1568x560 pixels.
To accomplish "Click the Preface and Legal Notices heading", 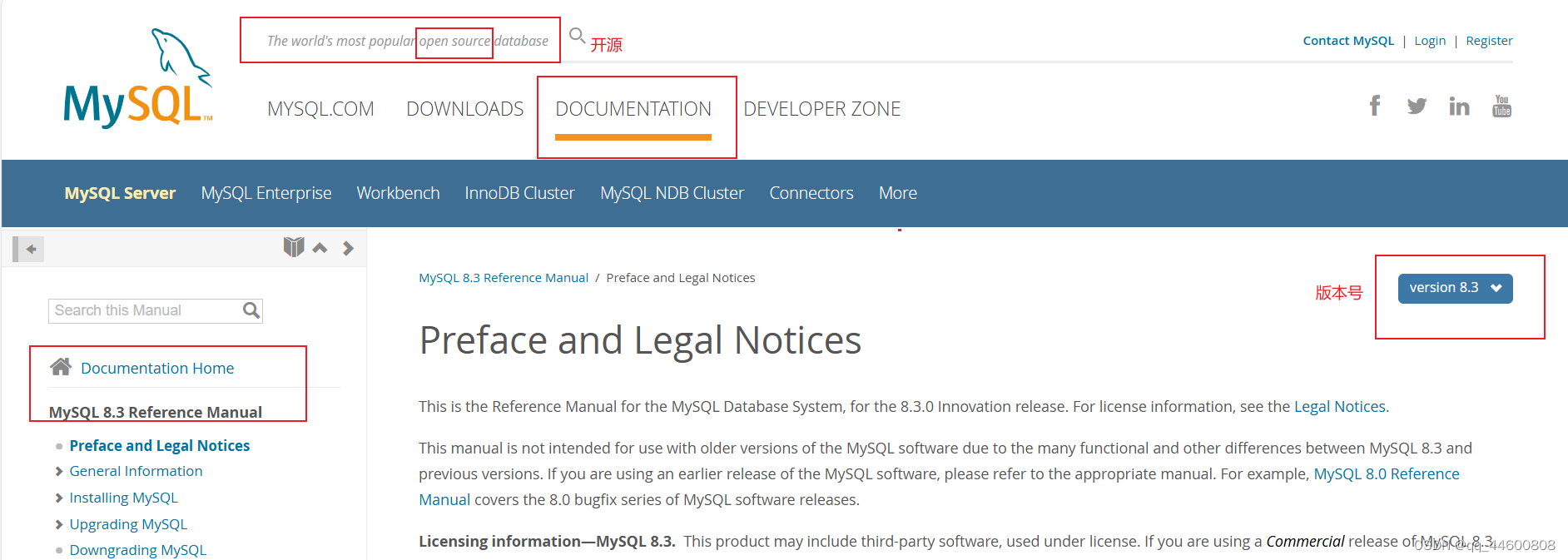I will [x=640, y=341].
